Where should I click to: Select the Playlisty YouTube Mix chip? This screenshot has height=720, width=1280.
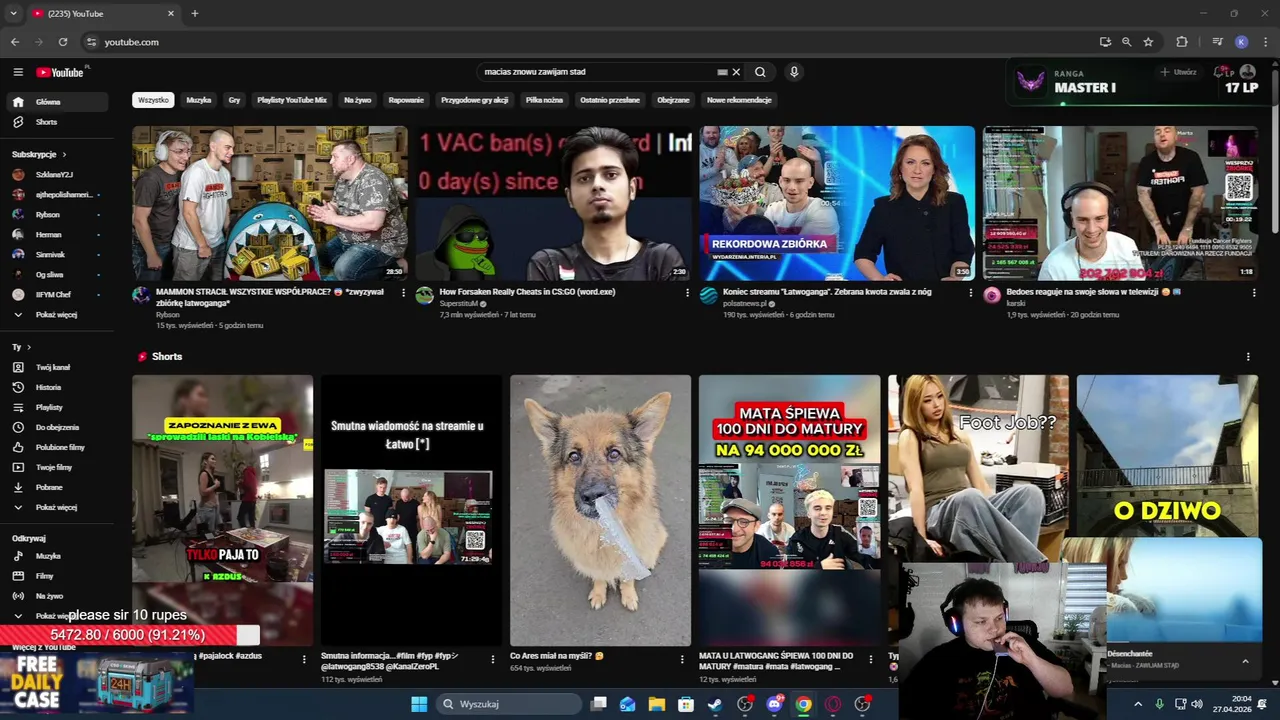[292, 100]
